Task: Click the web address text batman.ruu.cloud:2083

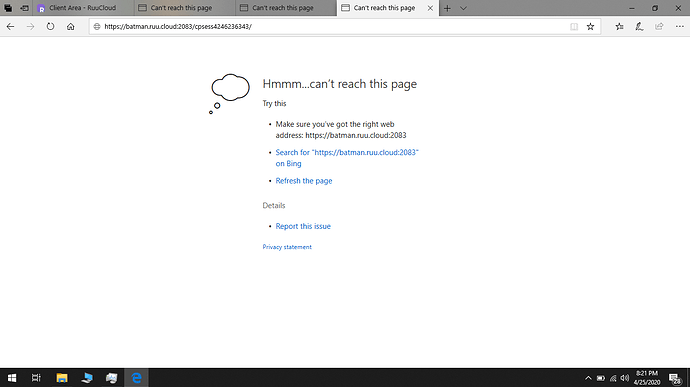Action: 356,135
